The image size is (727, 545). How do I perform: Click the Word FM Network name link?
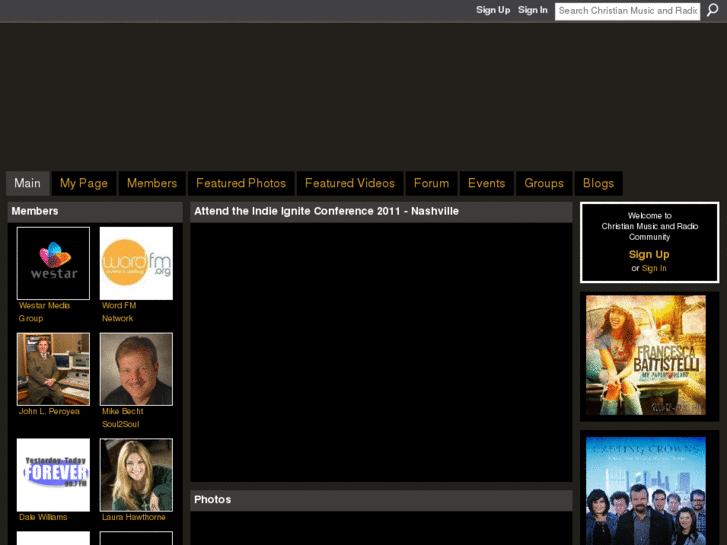[x=119, y=312]
